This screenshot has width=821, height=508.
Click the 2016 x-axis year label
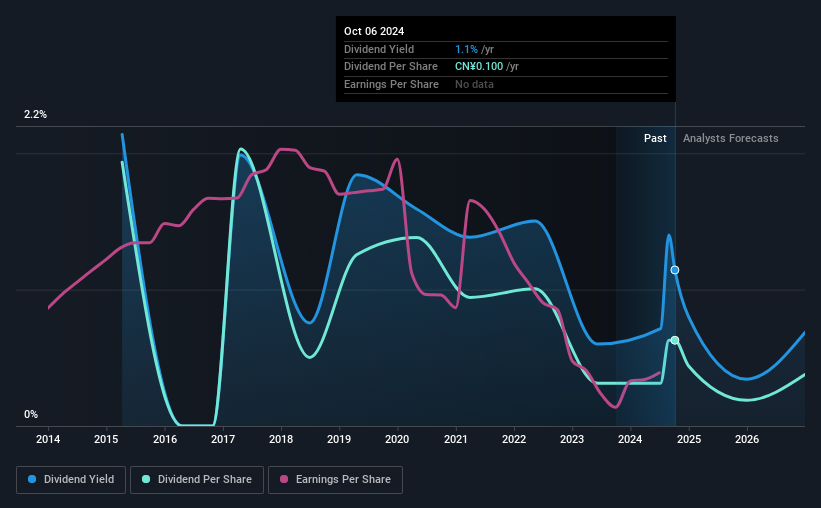pos(165,439)
